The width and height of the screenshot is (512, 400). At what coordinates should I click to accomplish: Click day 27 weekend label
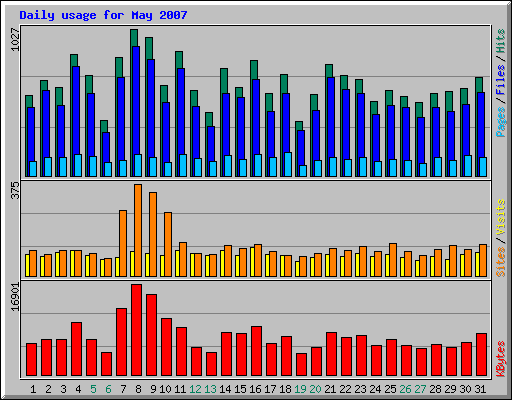pos(420,389)
